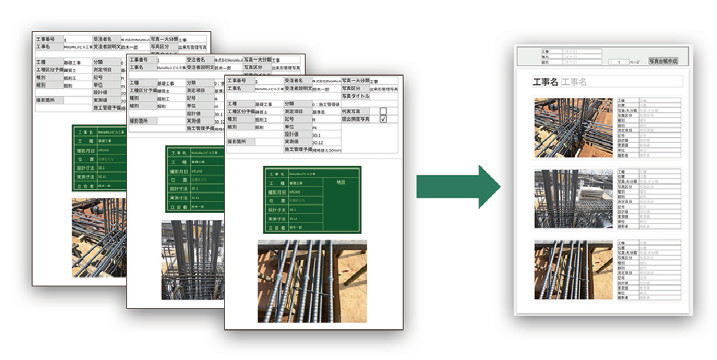Click the 工種 field in album header
The width and height of the screenshot is (717, 360).
582,52
